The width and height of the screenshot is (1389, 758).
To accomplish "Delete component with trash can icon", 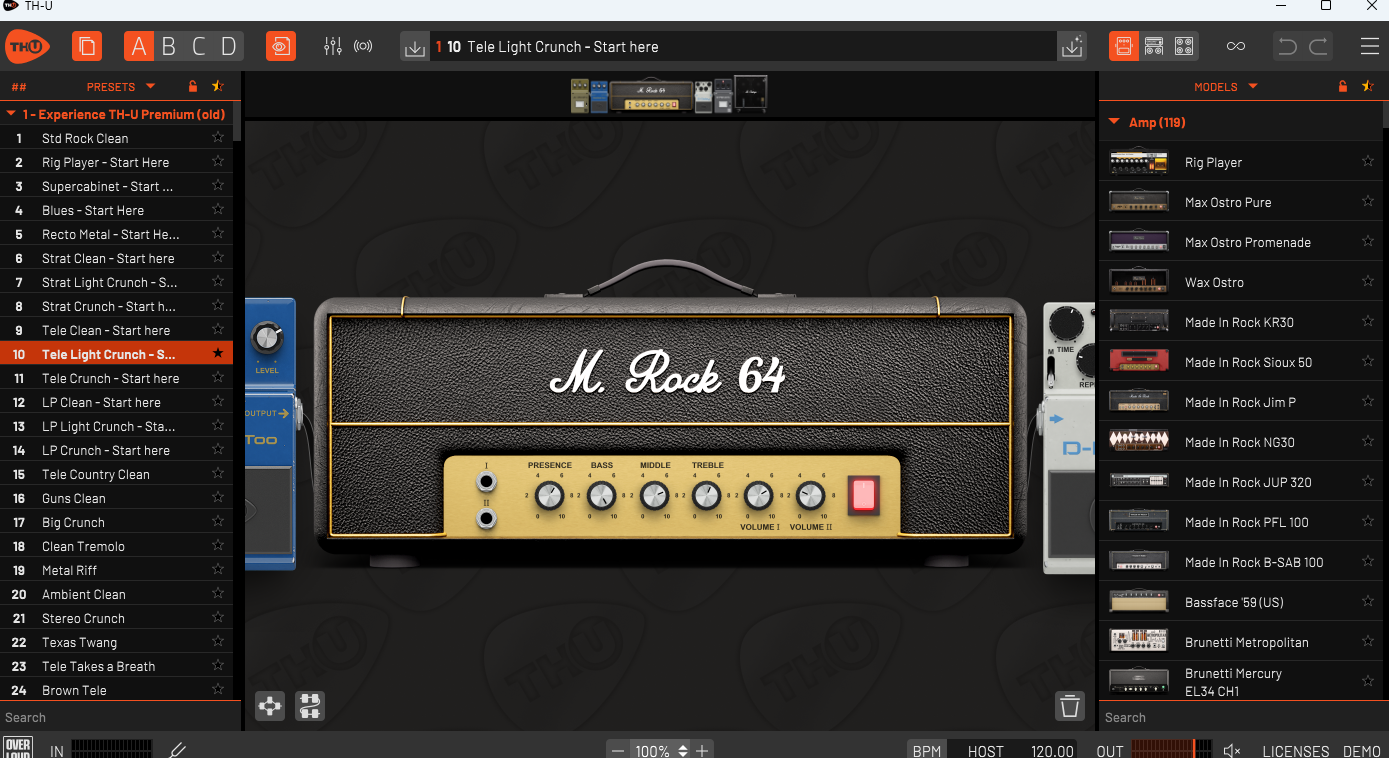I will click(x=1070, y=706).
